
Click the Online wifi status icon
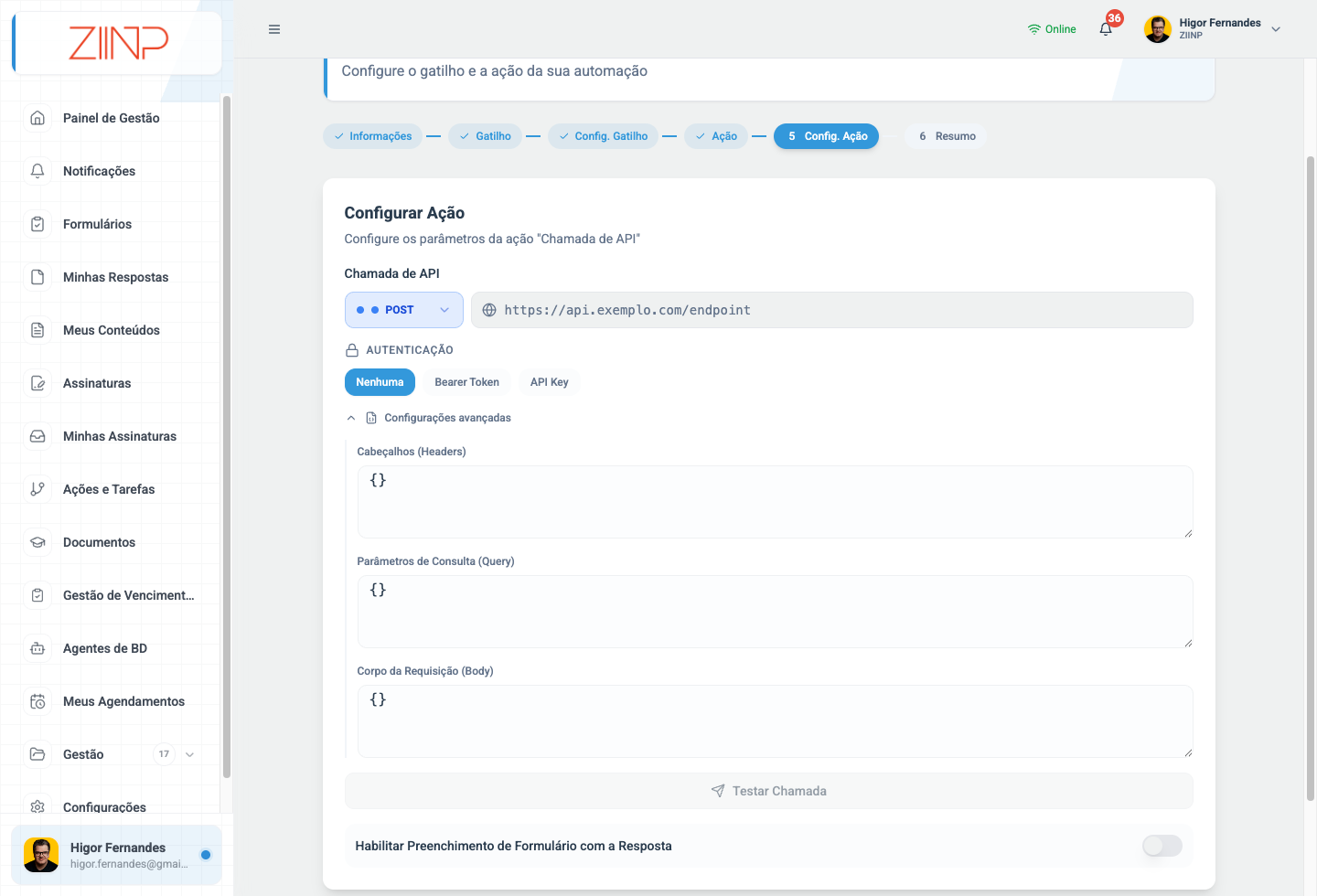click(1034, 29)
